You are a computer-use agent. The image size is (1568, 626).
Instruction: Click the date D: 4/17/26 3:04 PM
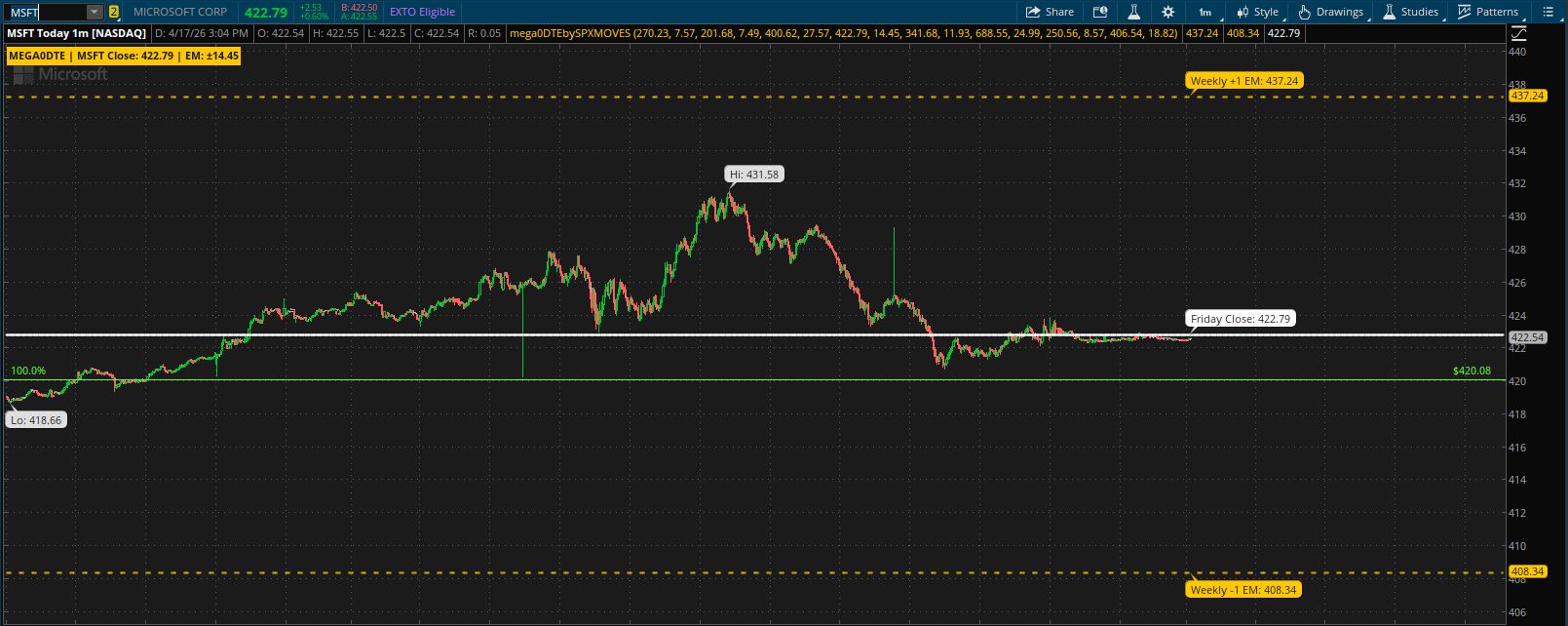tap(202, 33)
